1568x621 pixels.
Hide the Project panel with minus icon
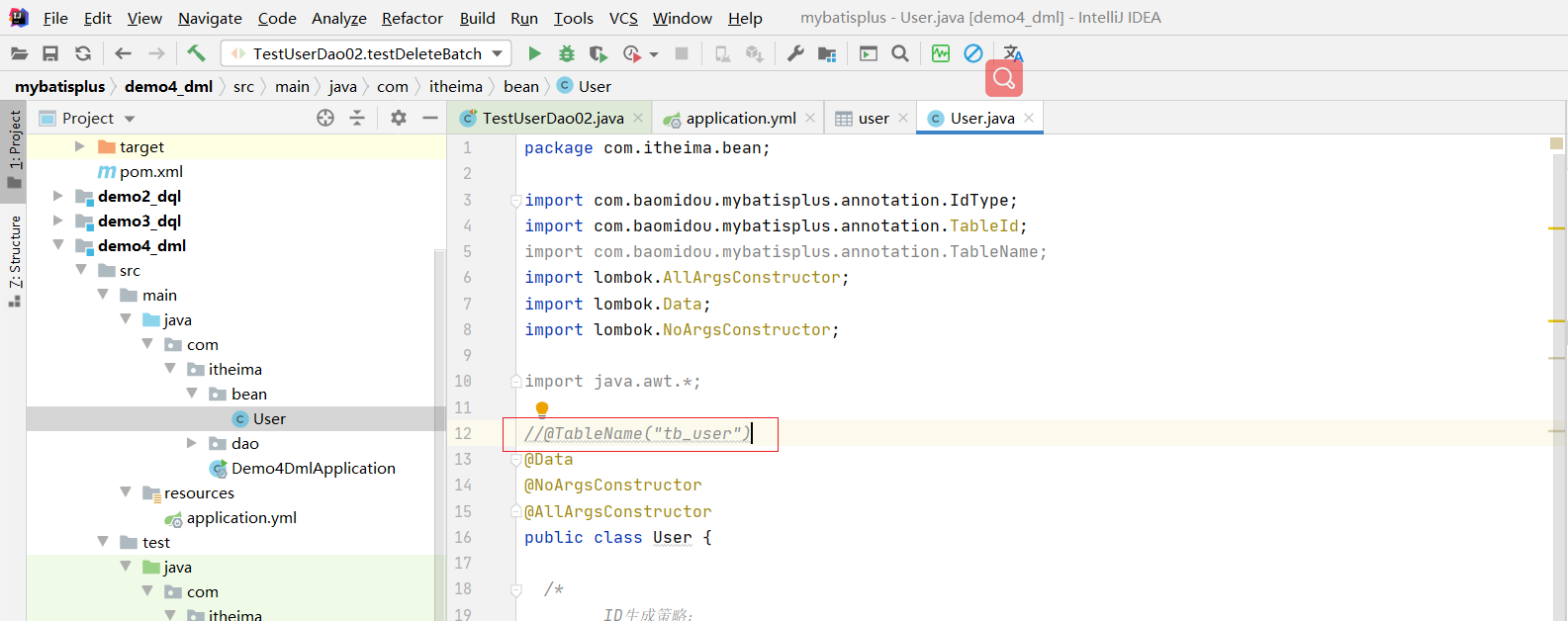pos(430,118)
